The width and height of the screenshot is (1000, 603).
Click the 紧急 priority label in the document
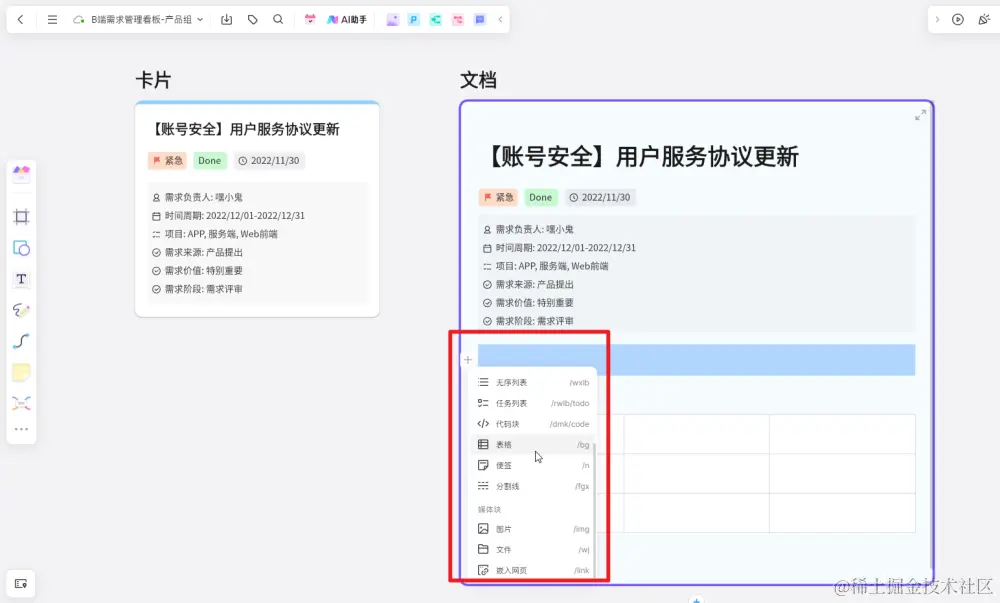(499, 197)
